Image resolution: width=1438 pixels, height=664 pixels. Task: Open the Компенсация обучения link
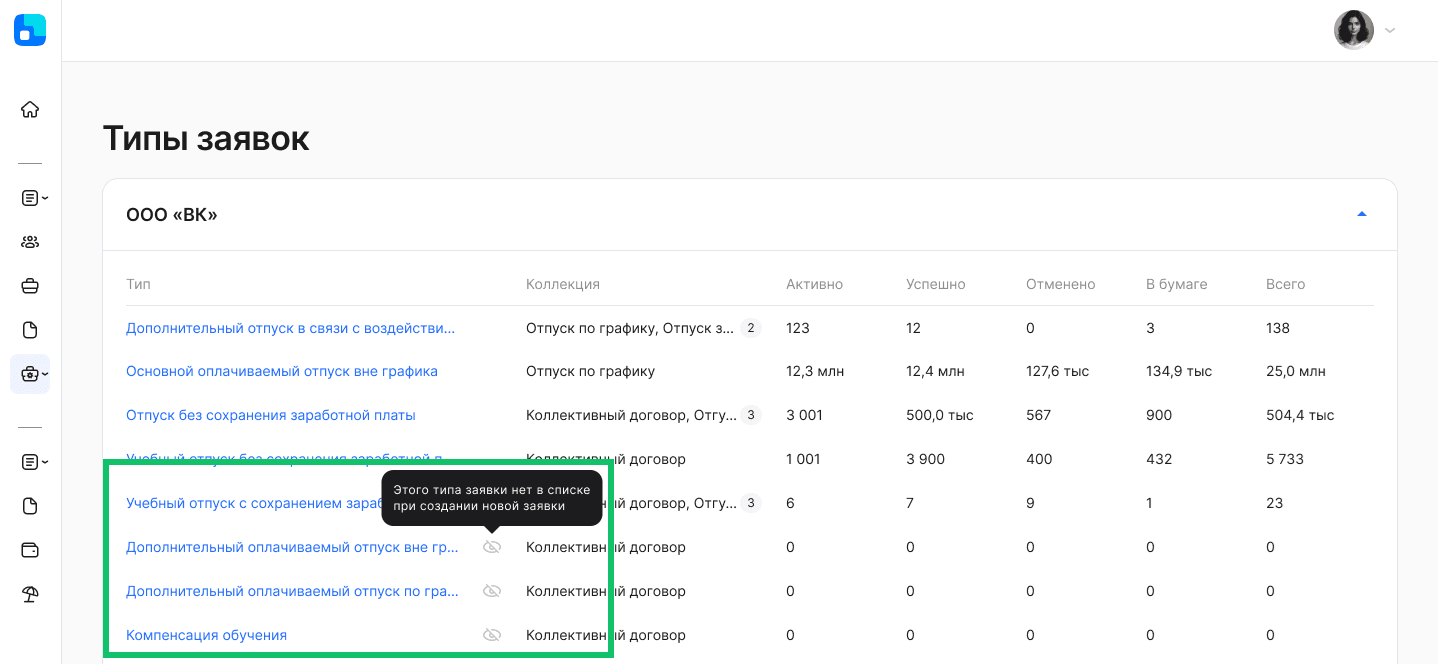pos(206,635)
